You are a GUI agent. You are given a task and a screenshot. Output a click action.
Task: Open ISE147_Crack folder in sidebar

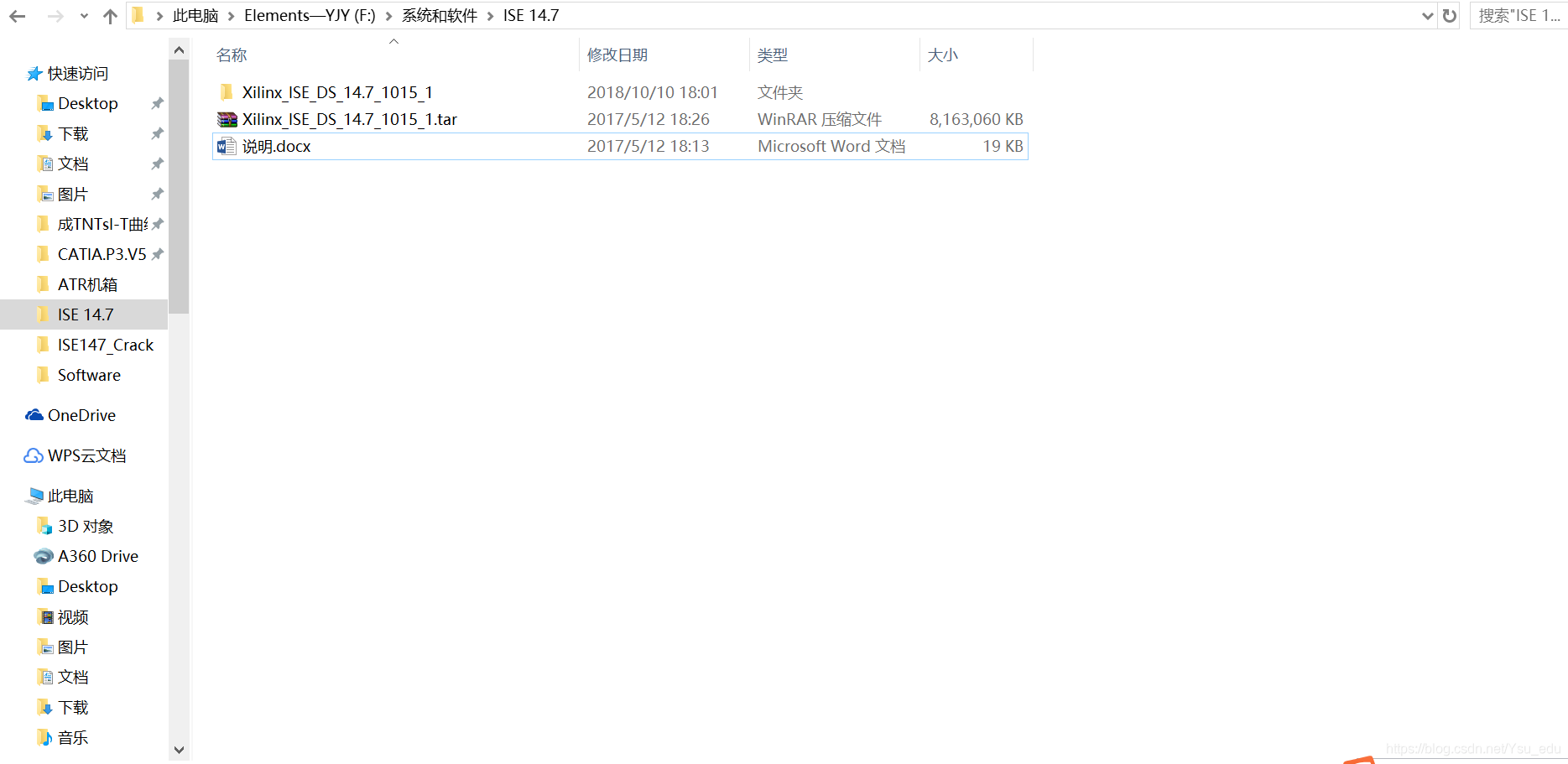tap(106, 345)
